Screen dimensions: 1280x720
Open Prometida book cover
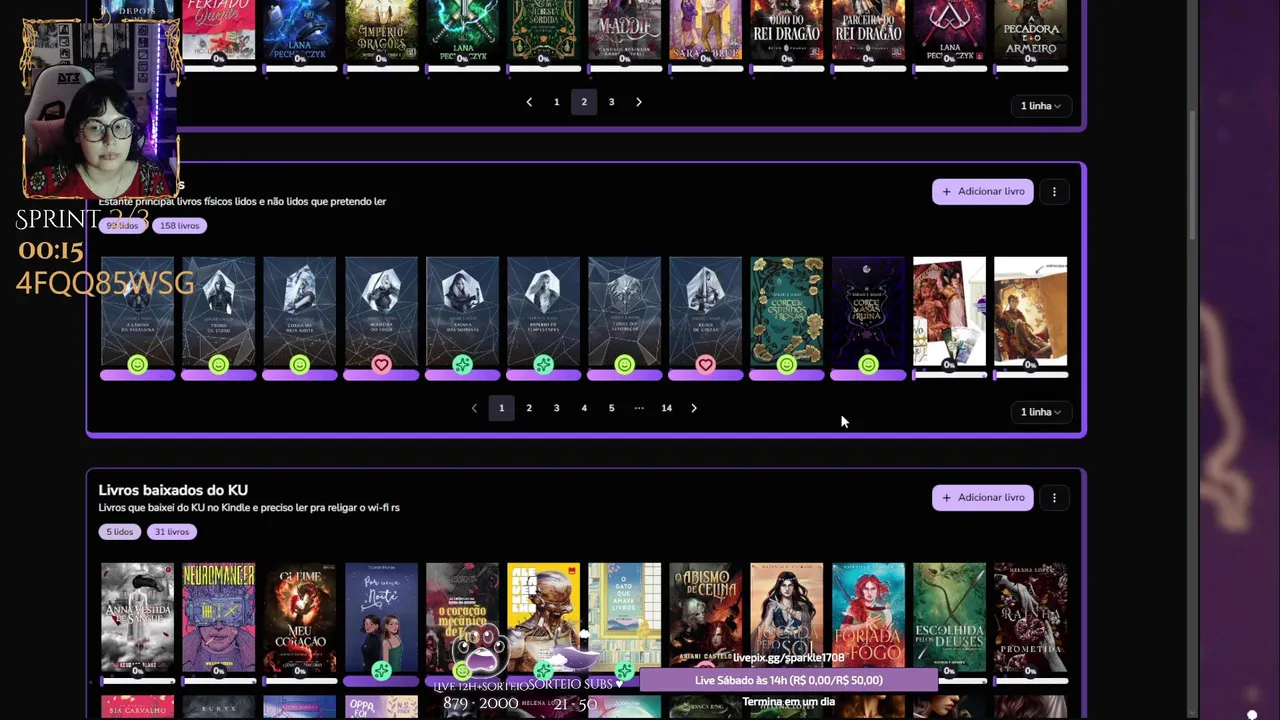(1030, 617)
